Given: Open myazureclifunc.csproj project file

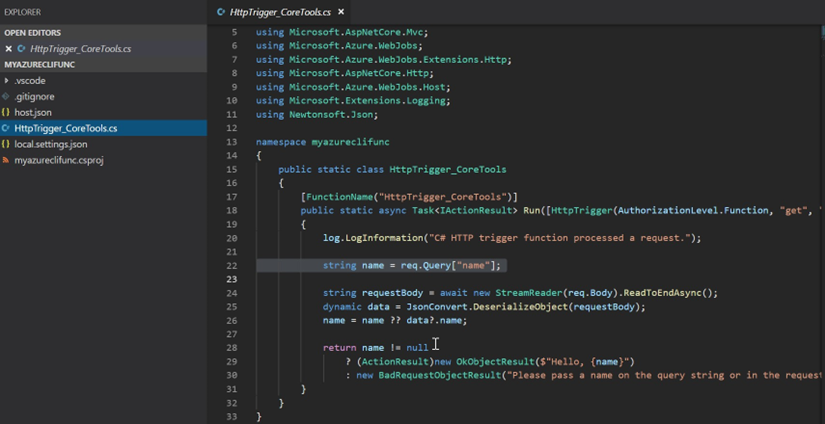Looking at the screenshot, I should point(58,160).
